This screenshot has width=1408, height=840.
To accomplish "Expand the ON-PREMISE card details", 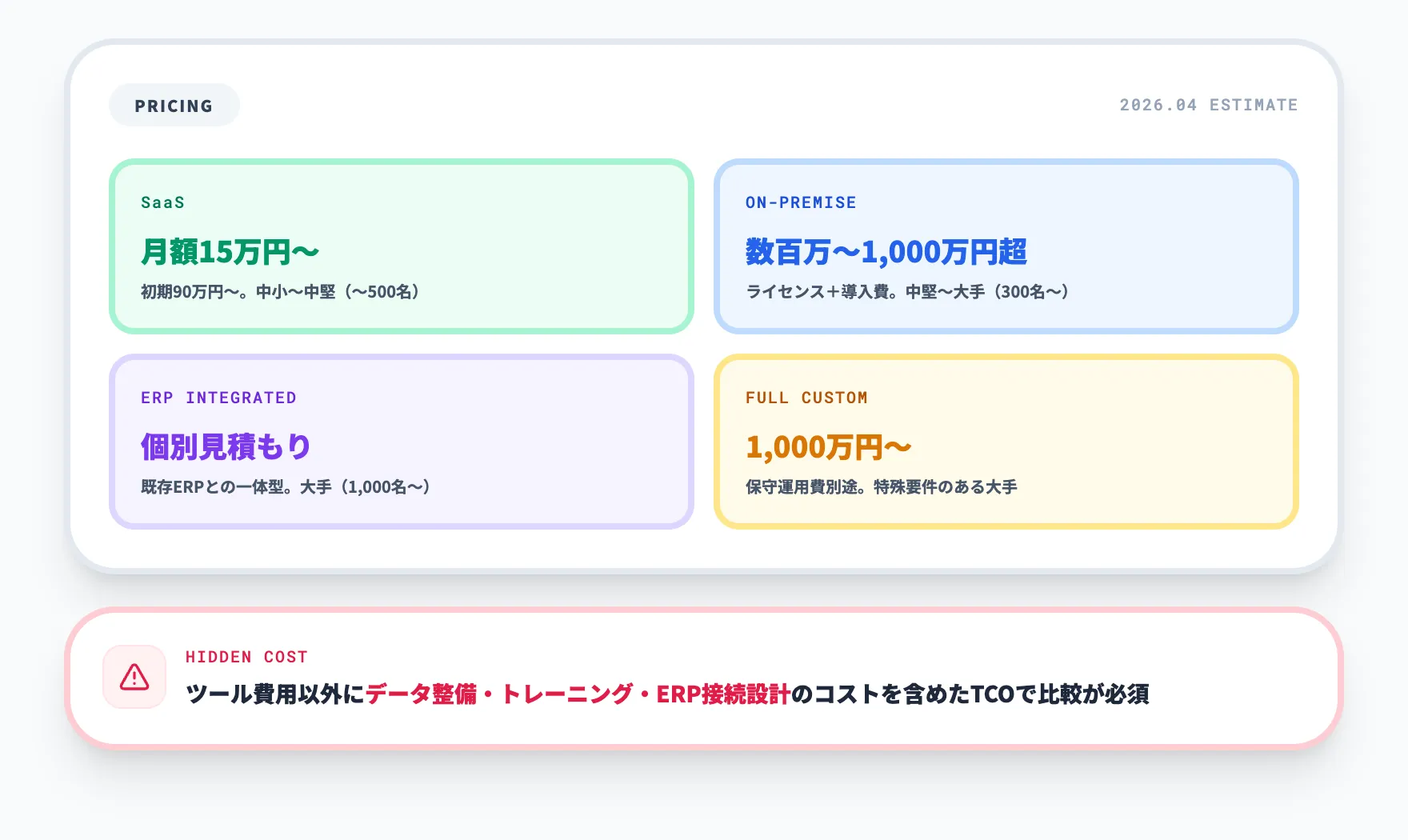I will pos(1006,245).
